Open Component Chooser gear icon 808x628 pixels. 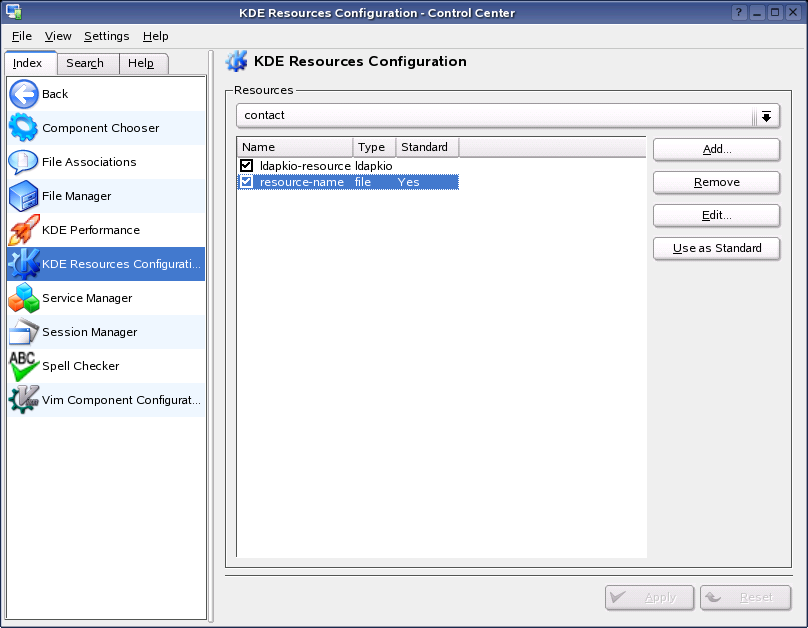point(24,128)
